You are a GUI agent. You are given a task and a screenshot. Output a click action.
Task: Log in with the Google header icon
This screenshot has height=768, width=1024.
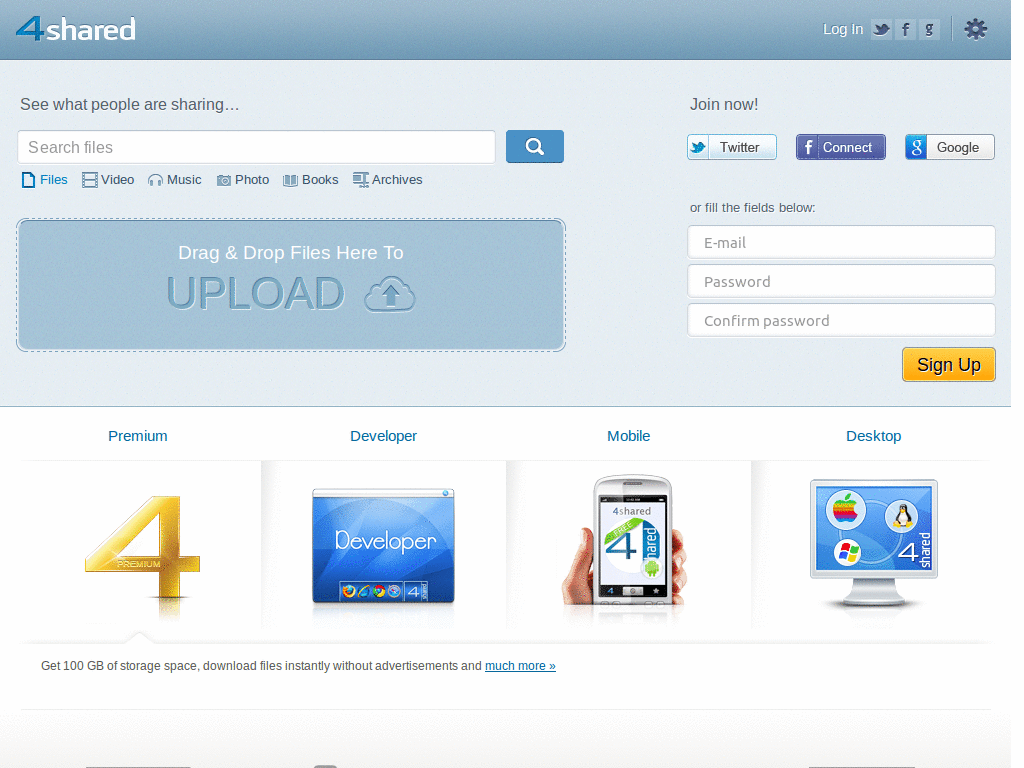(x=929, y=29)
